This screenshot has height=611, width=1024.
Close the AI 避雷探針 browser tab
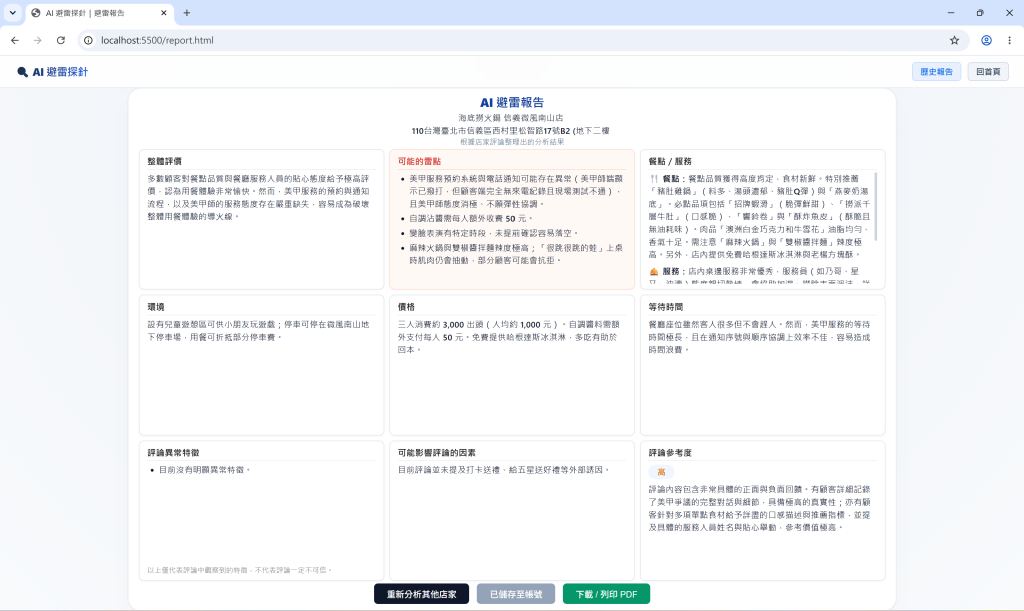coord(164,12)
